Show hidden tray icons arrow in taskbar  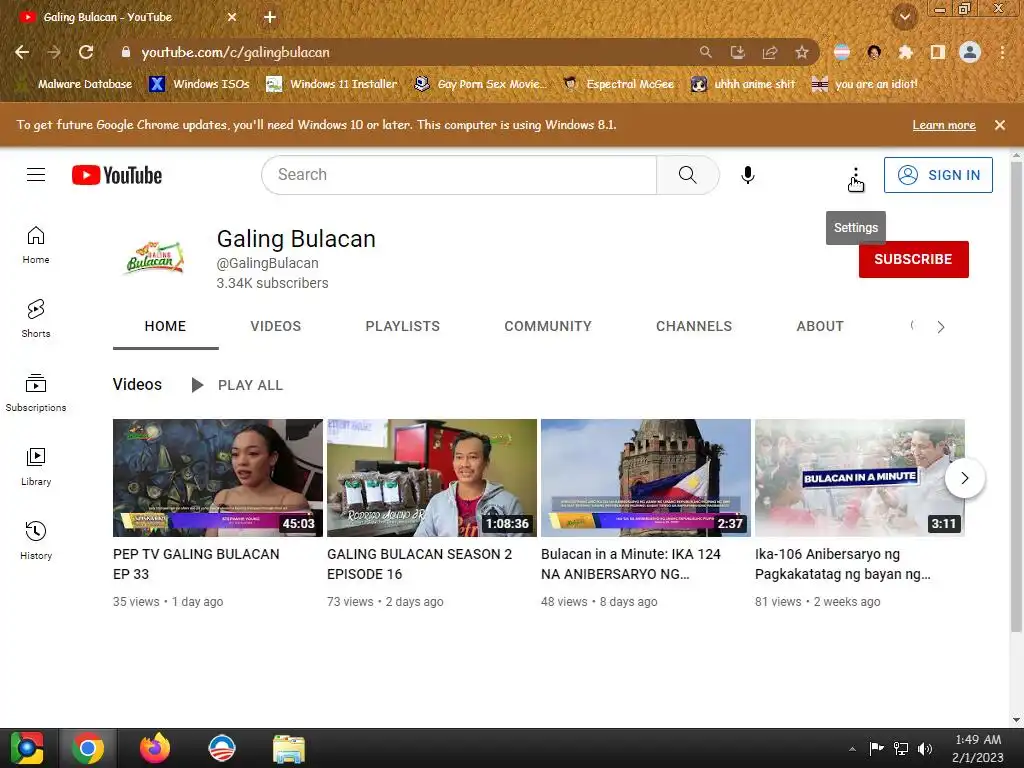(852, 749)
